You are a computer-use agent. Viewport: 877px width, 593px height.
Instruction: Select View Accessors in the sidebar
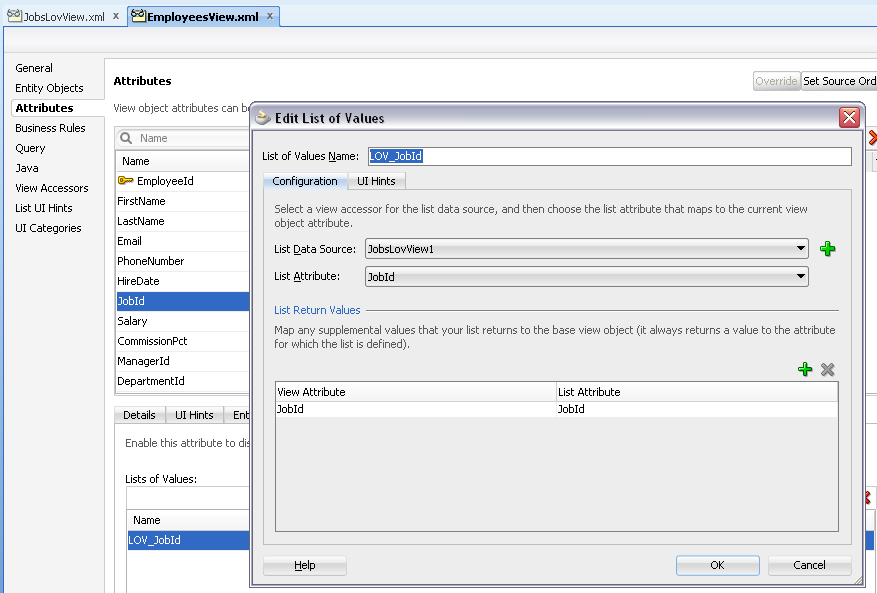[52, 188]
